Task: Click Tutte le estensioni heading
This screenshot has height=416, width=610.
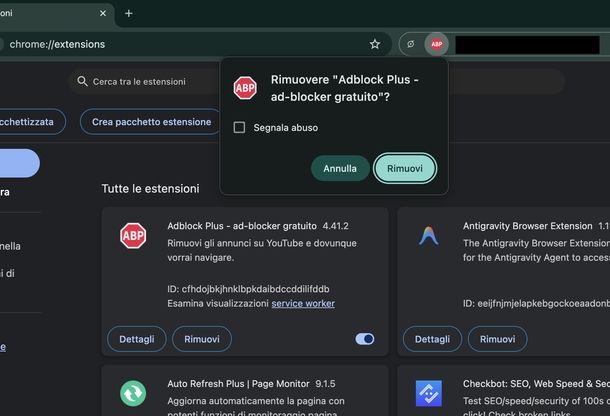Action: click(150, 189)
